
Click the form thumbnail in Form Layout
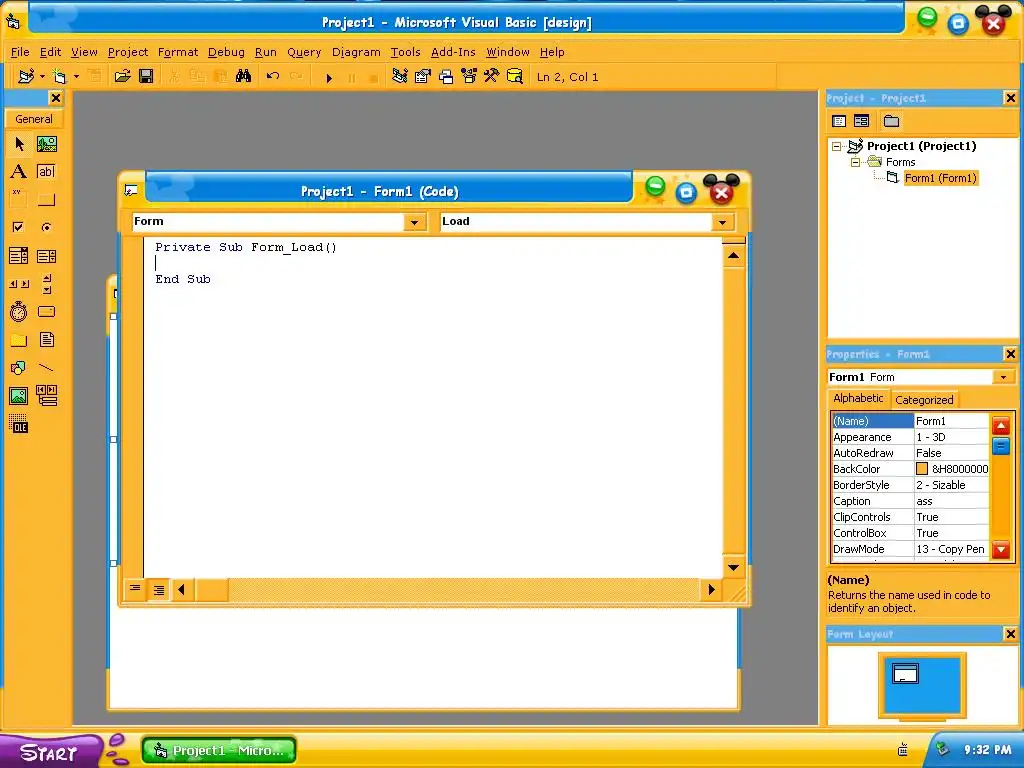tap(905, 673)
